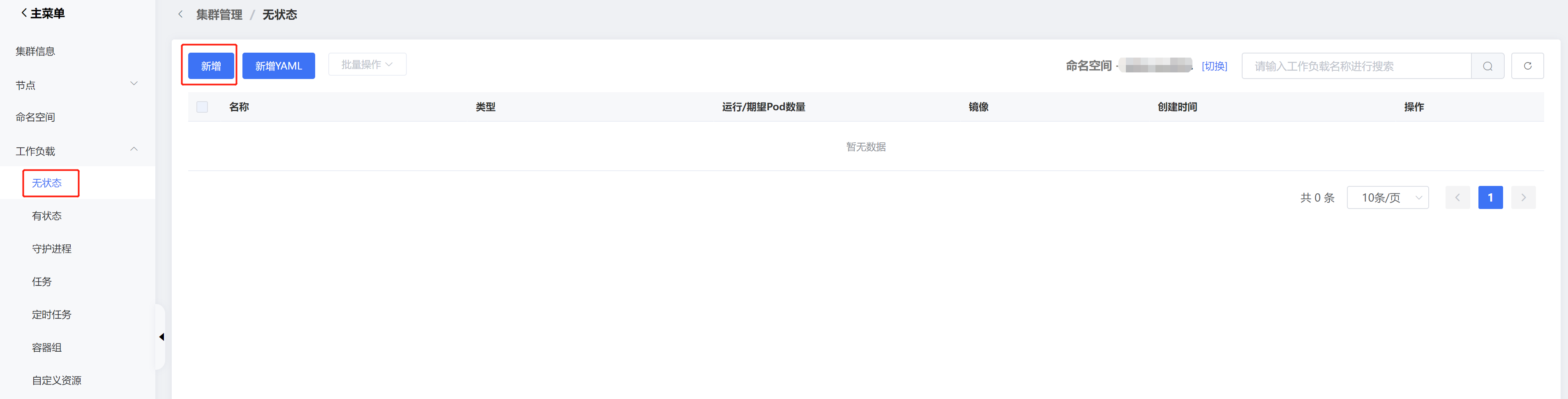Click page number 1 button
The width and height of the screenshot is (1568, 399).
coord(1490,197)
